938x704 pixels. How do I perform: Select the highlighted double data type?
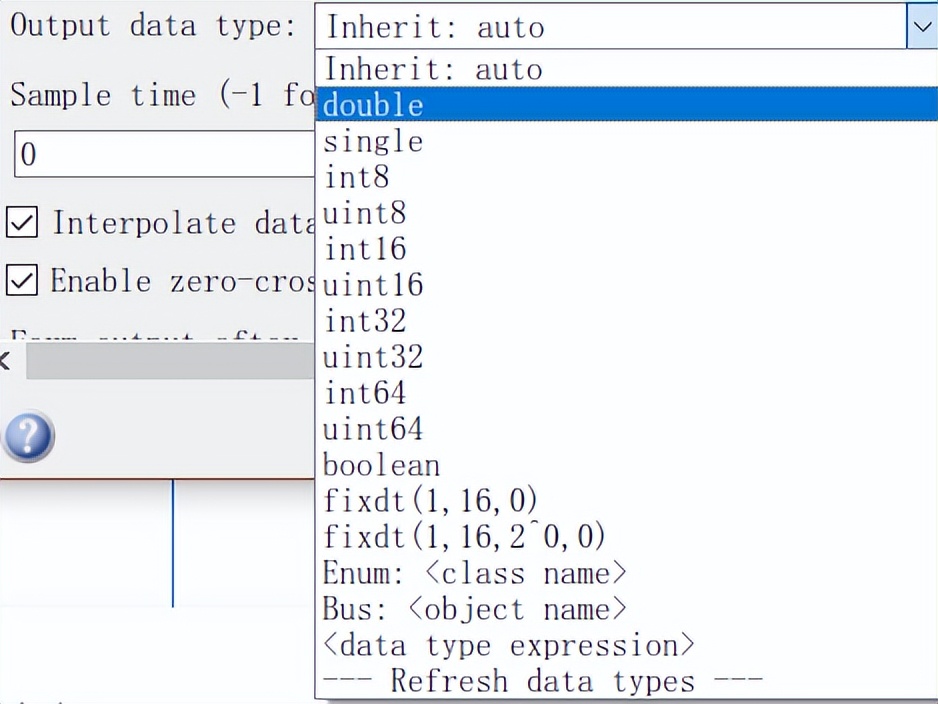point(372,104)
